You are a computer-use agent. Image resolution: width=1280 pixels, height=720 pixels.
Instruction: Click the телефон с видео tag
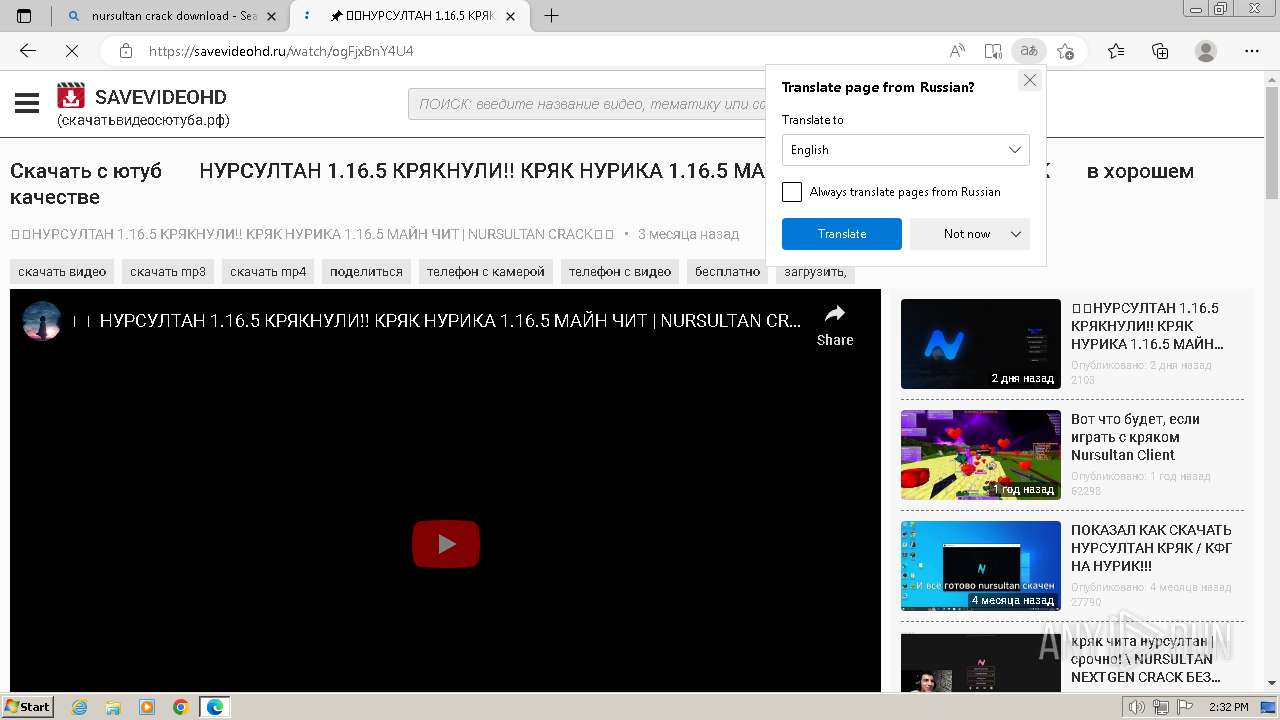click(620, 271)
